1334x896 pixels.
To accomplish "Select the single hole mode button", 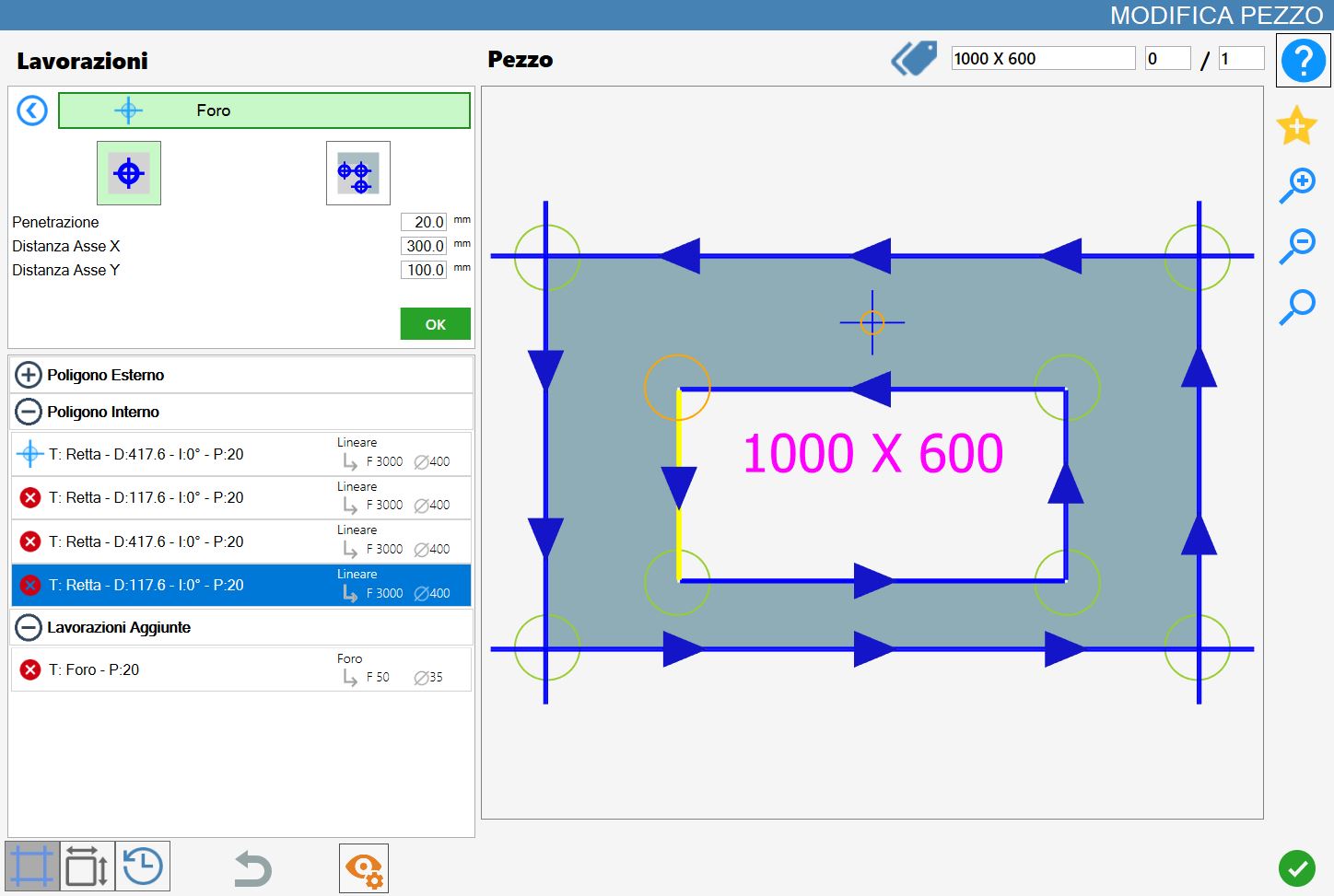I will tap(129, 173).
